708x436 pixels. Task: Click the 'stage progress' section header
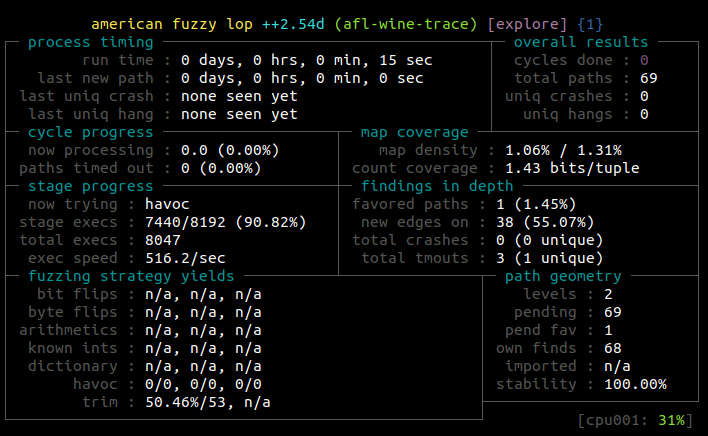click(x=91, y=186)
